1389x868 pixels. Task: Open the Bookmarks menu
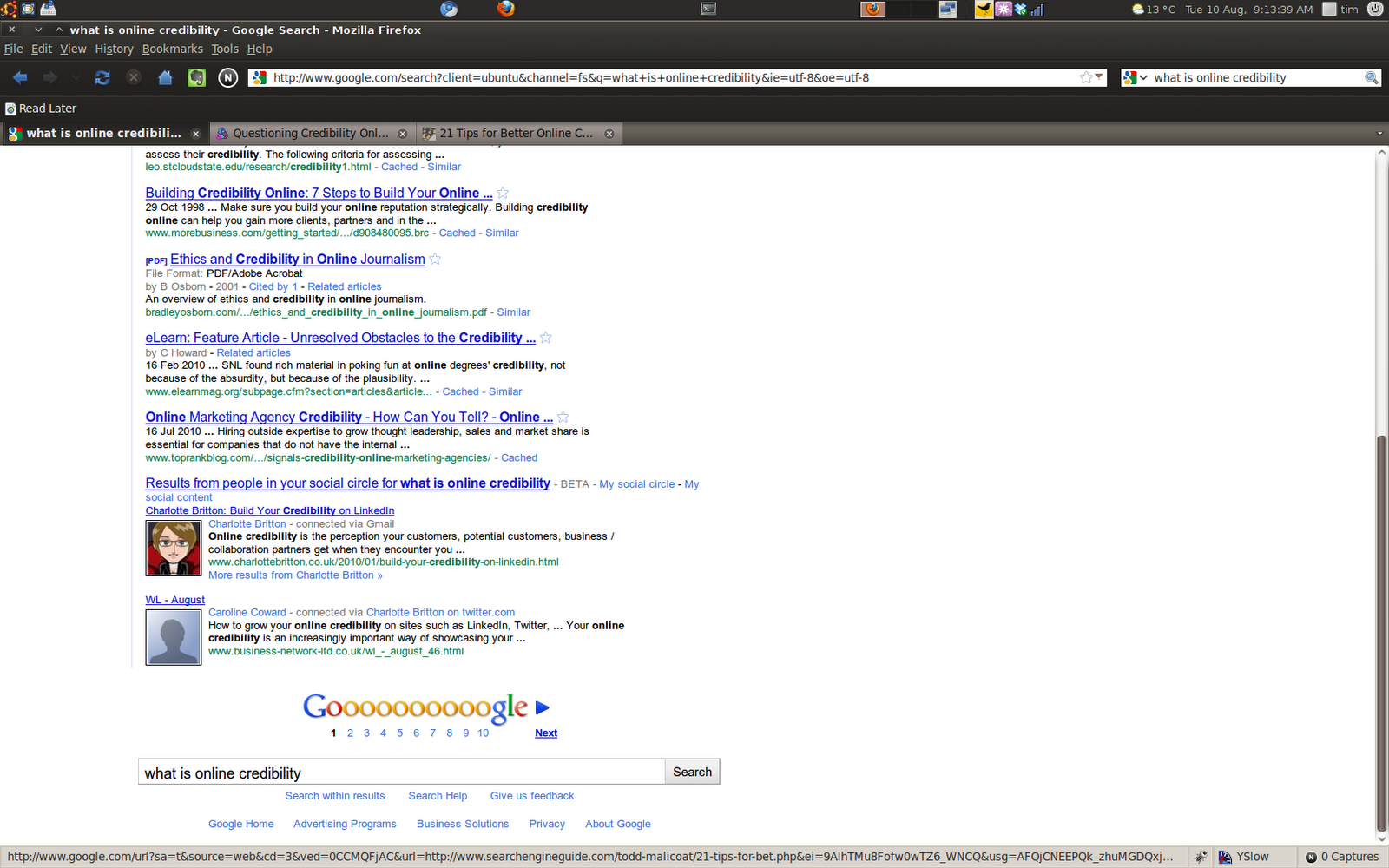173,49
